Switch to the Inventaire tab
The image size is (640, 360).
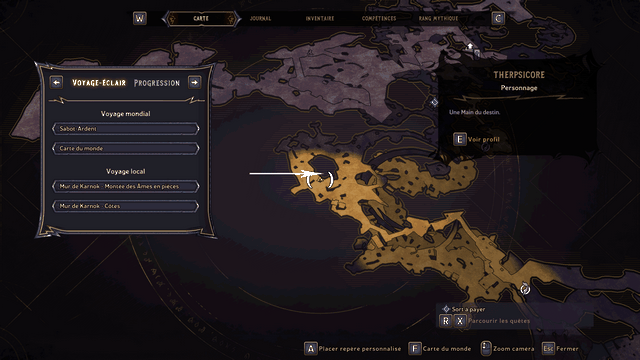pyautogui.click(x=320, y=18)
